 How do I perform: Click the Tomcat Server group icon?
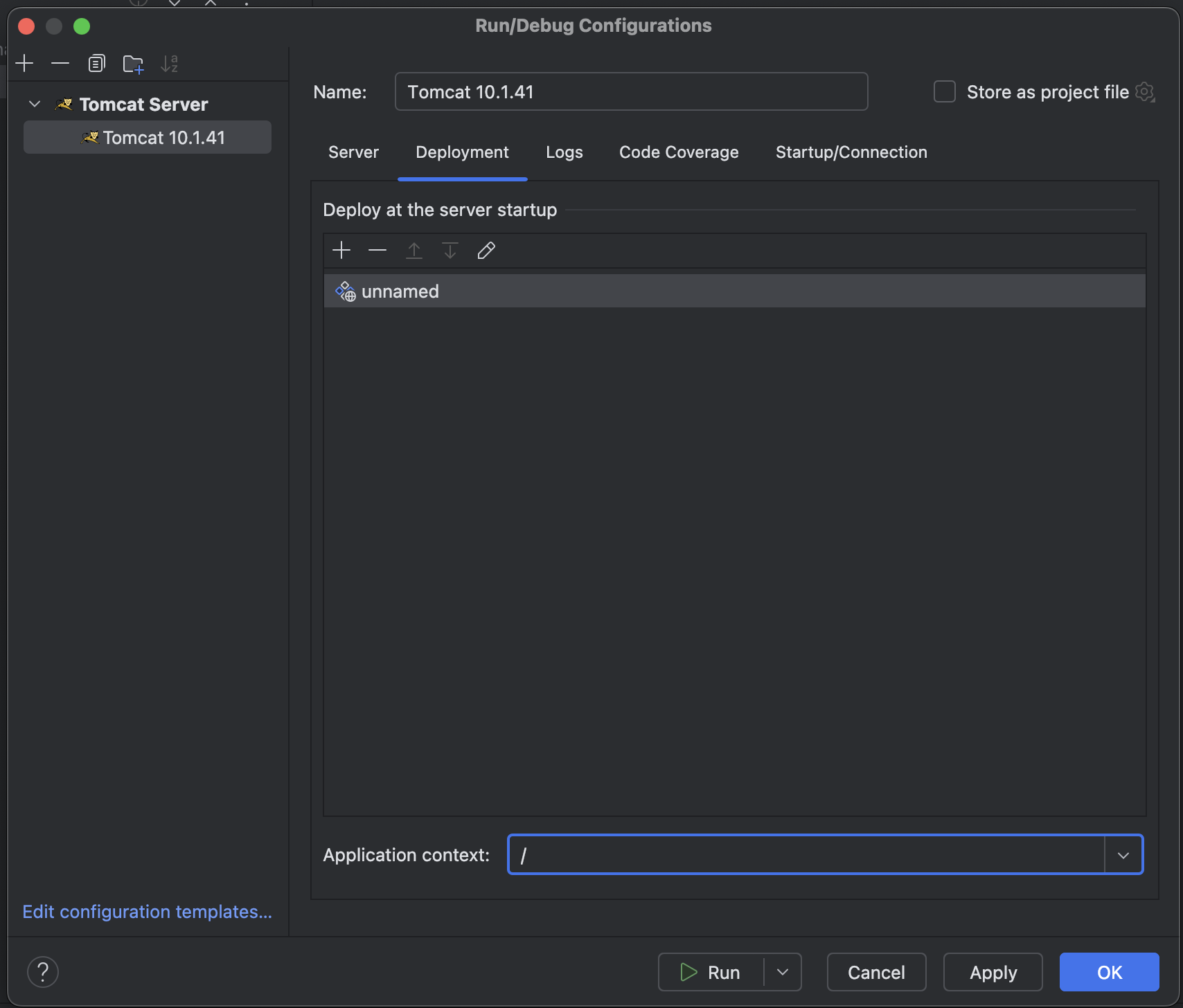click(x=64, y=105)
